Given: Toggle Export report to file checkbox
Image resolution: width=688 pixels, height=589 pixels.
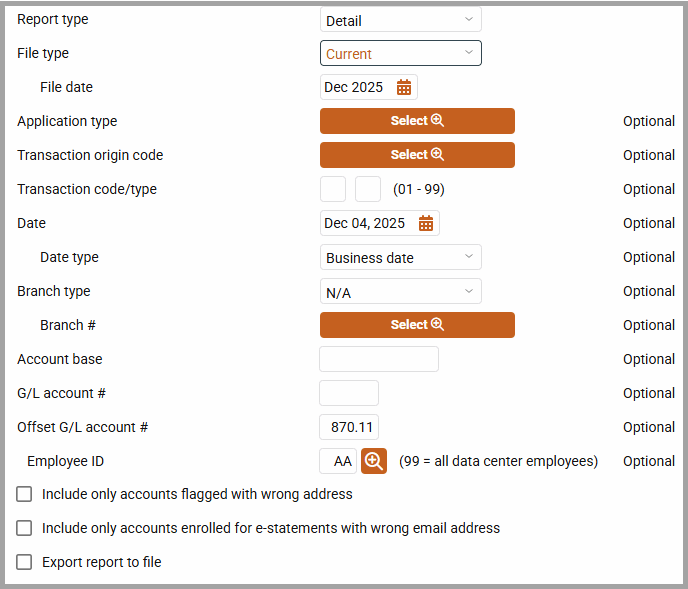Looking at the screenshot, I should click(x=25, y=562).
